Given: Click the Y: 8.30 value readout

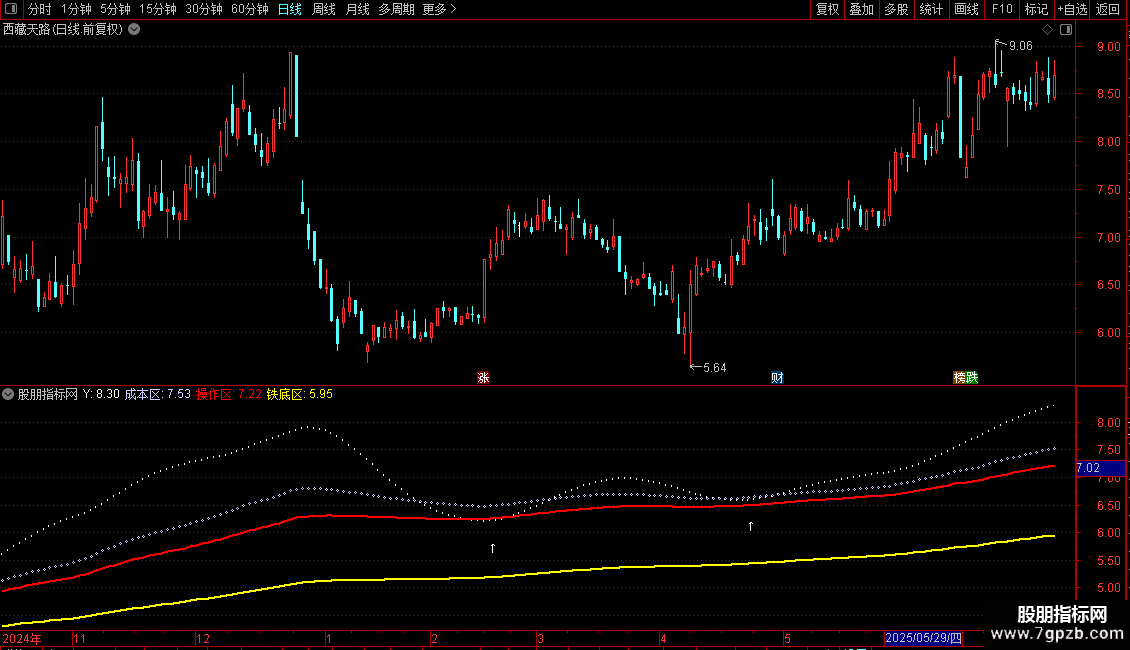Looking at the screenshot, I should 101,394.
